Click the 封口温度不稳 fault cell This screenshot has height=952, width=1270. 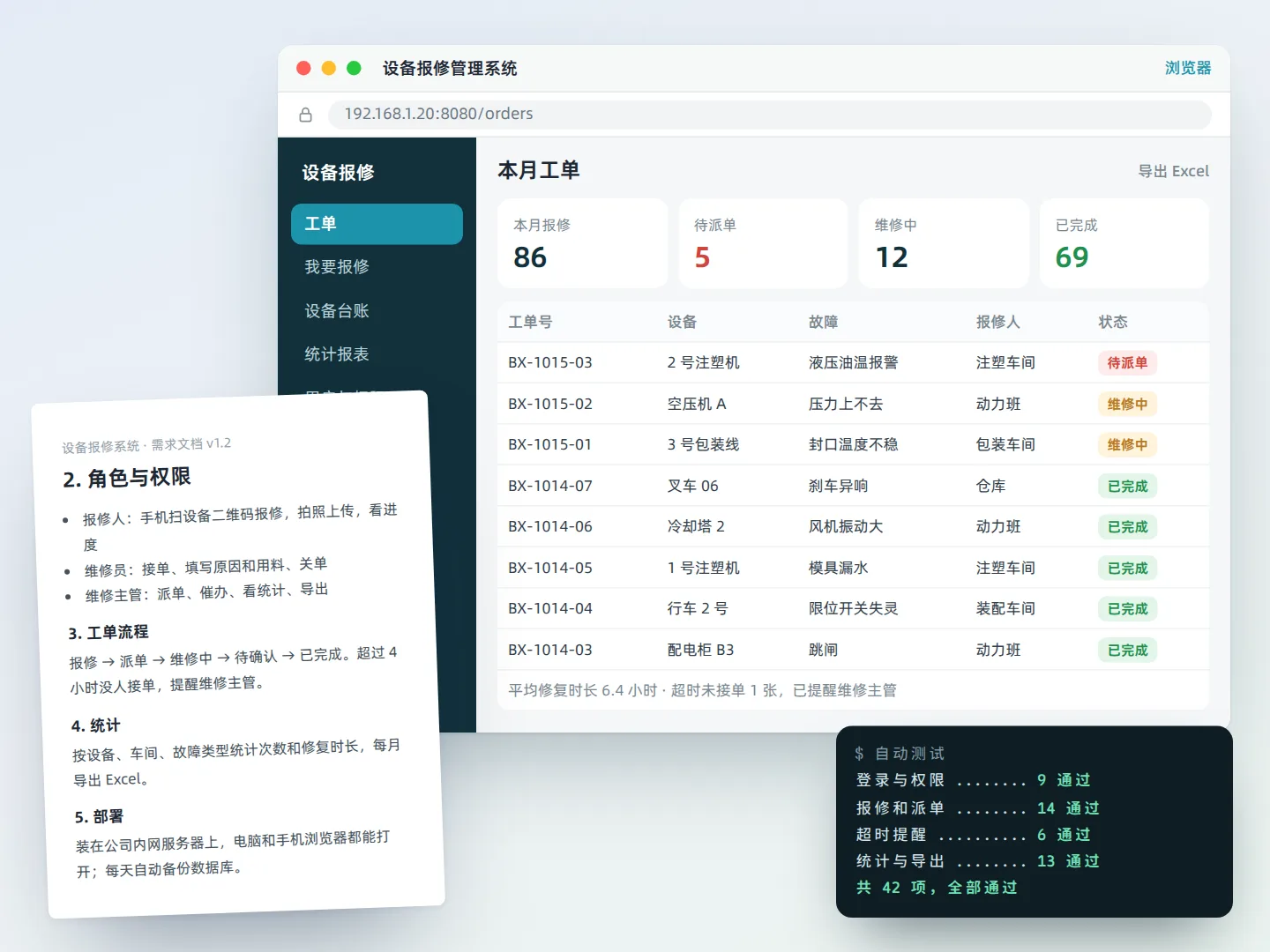pyautogui.click(x=853, y=444)
